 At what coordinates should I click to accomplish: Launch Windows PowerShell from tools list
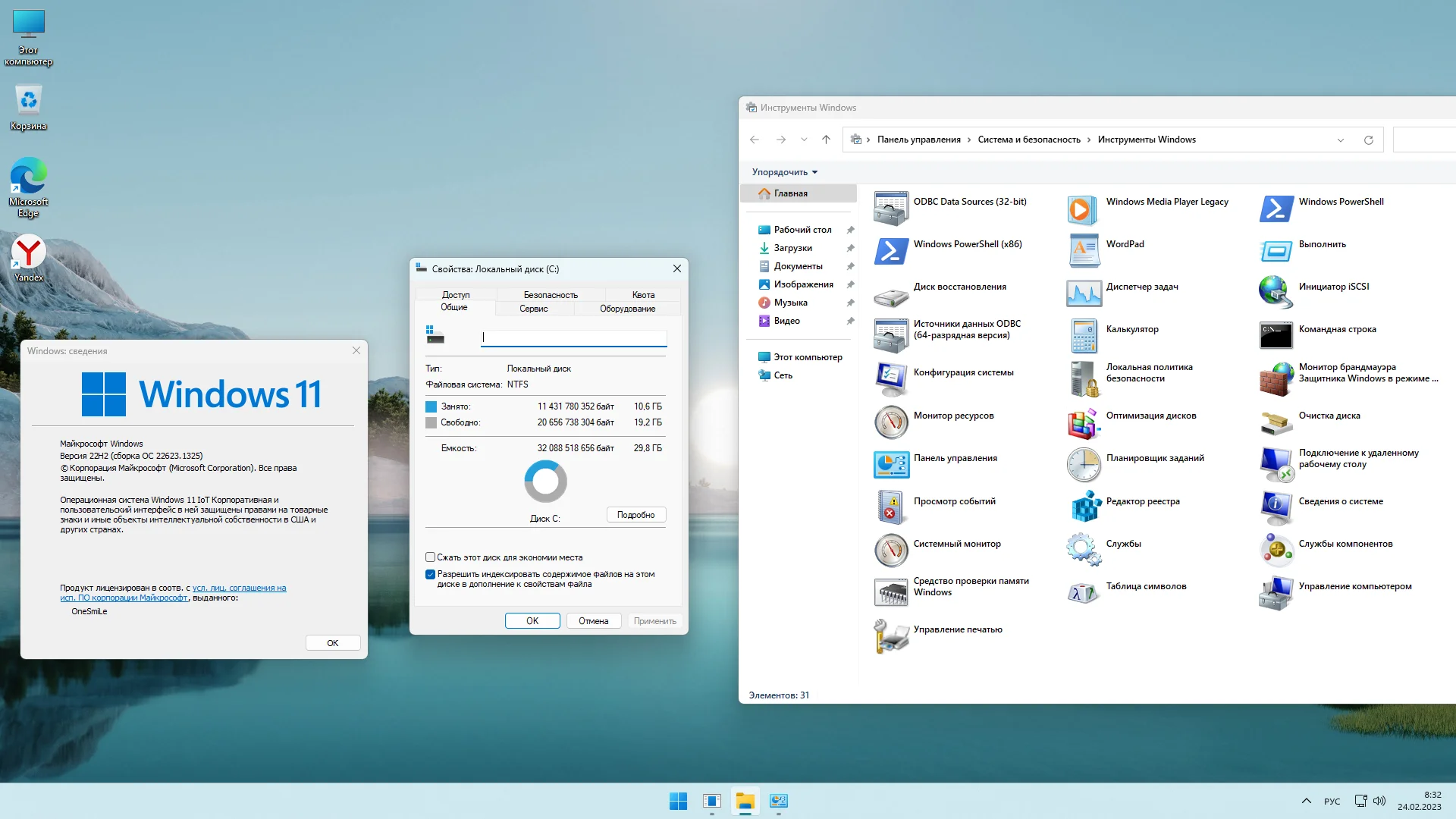1276,208
